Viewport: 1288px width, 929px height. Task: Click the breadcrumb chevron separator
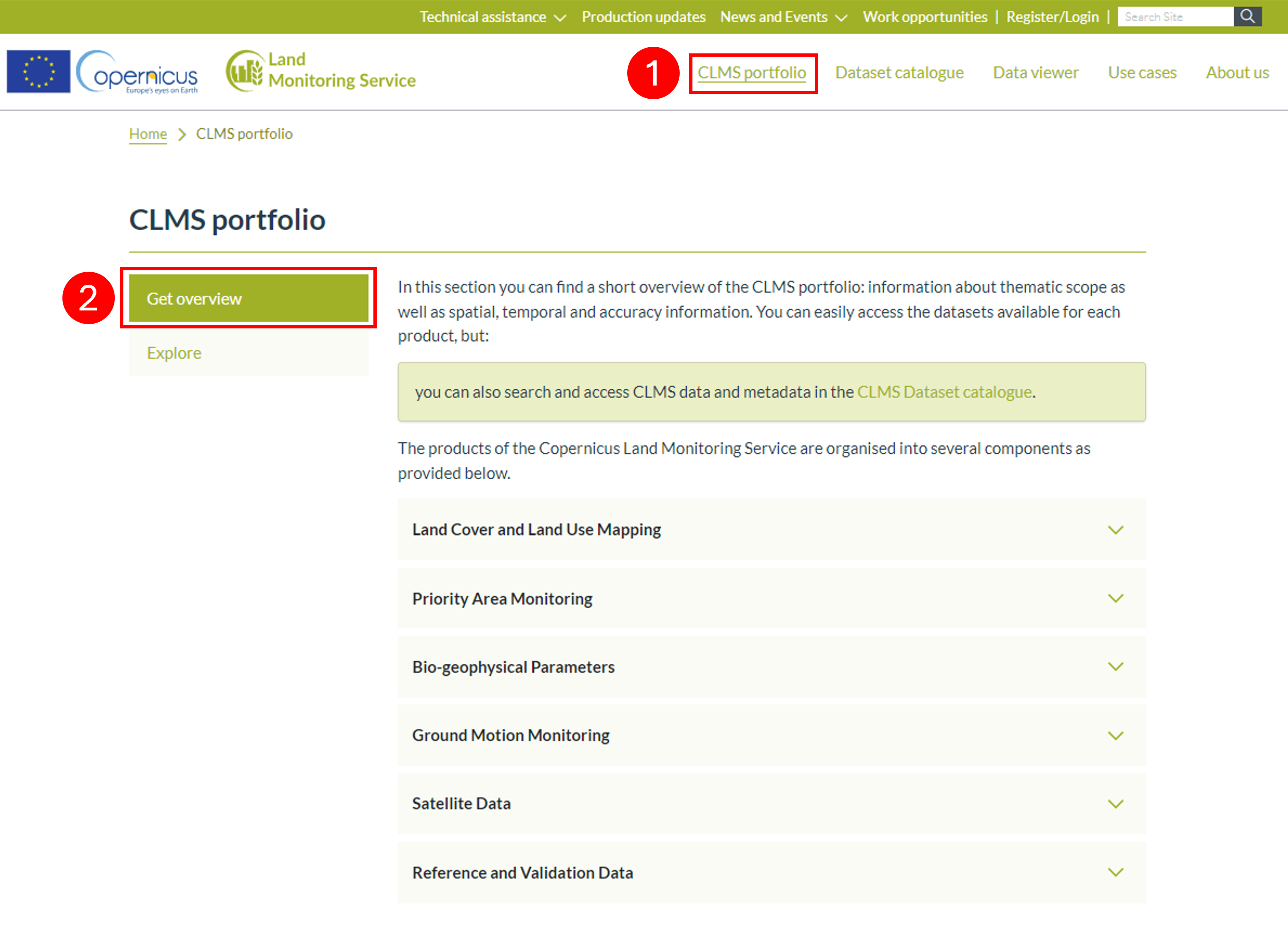tap(182, 135)
